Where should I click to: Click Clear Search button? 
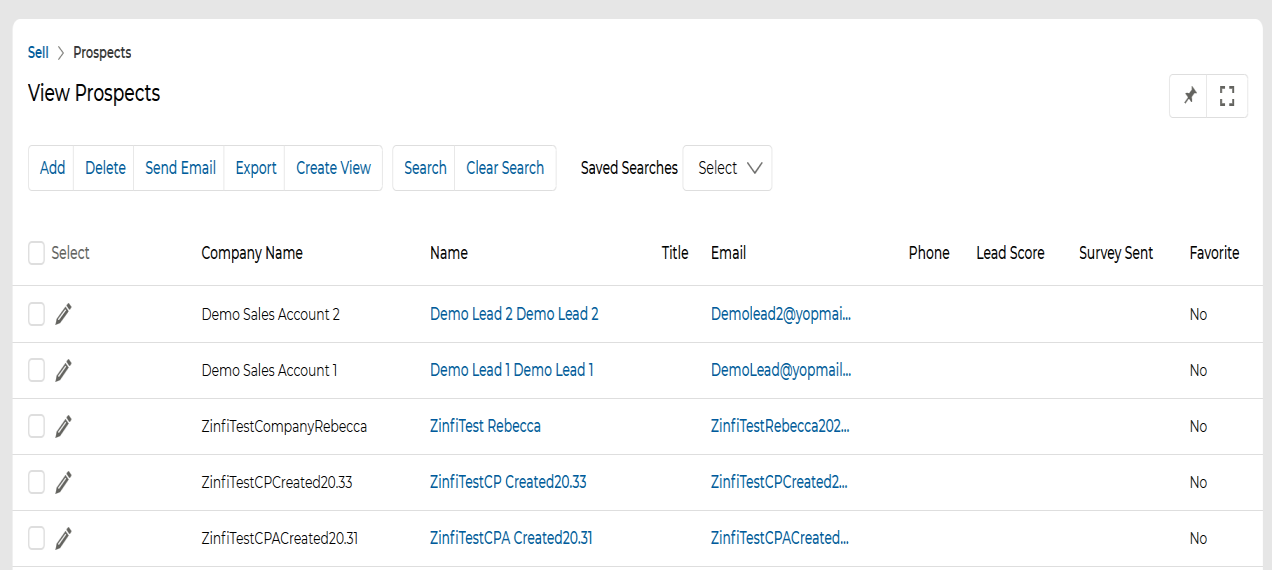[505, 168]
